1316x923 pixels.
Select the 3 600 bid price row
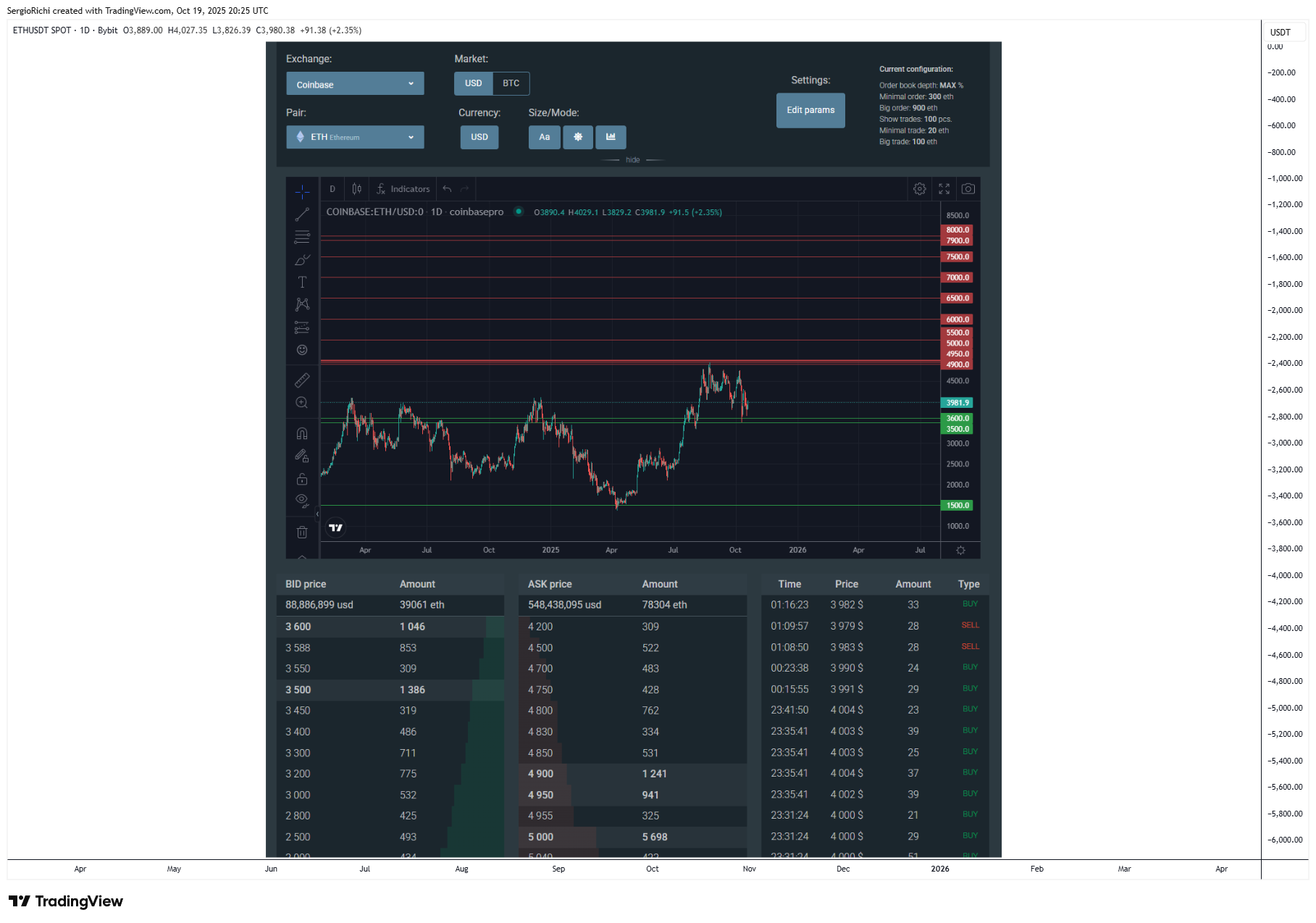pyautogui.click(x=390, y=627)
